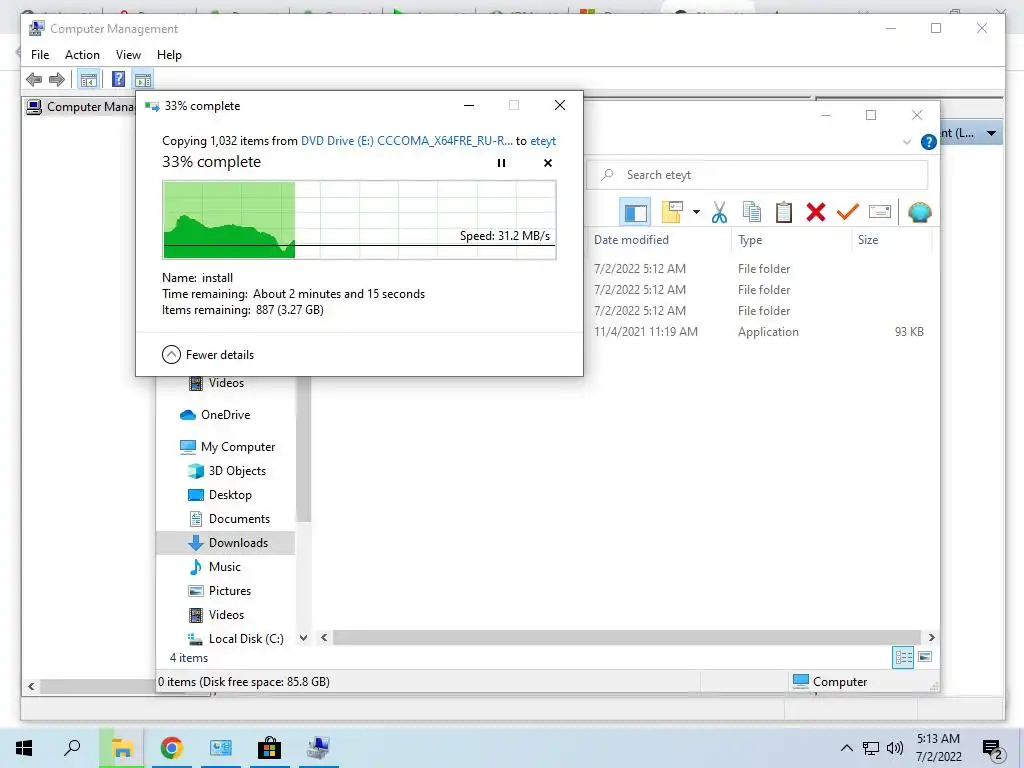Switch to large thumbnails view icon

tap(925, 657)
